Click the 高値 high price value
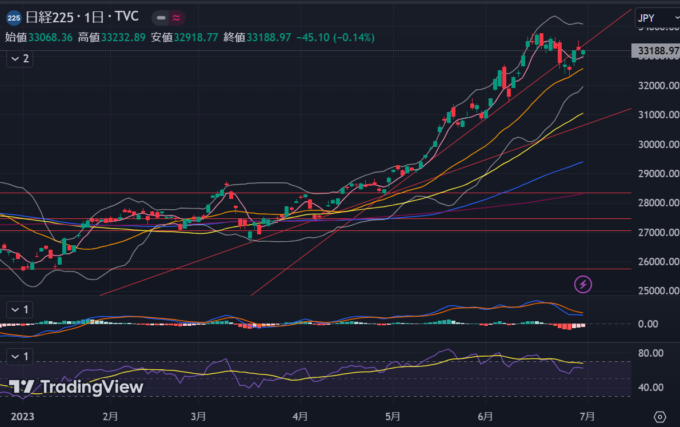 pos(119,37)
